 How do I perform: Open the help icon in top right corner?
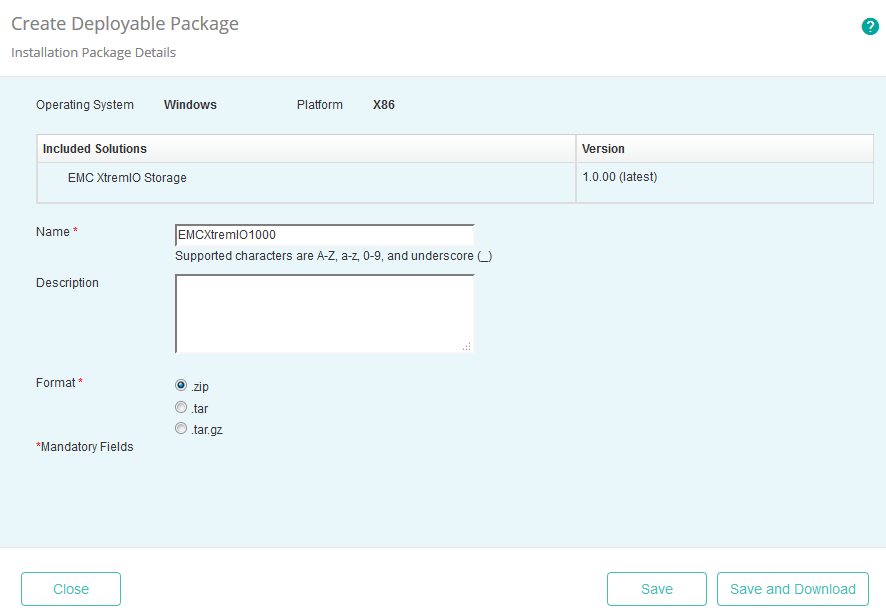click(869, 27)
